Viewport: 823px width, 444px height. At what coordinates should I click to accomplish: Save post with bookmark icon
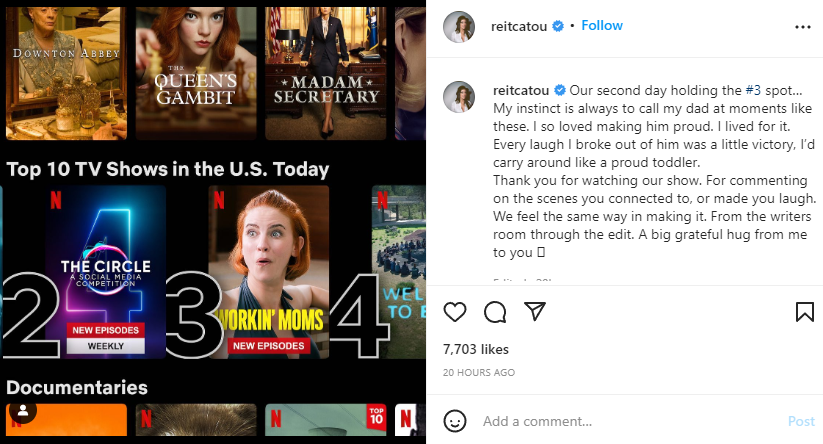(805, 312)
